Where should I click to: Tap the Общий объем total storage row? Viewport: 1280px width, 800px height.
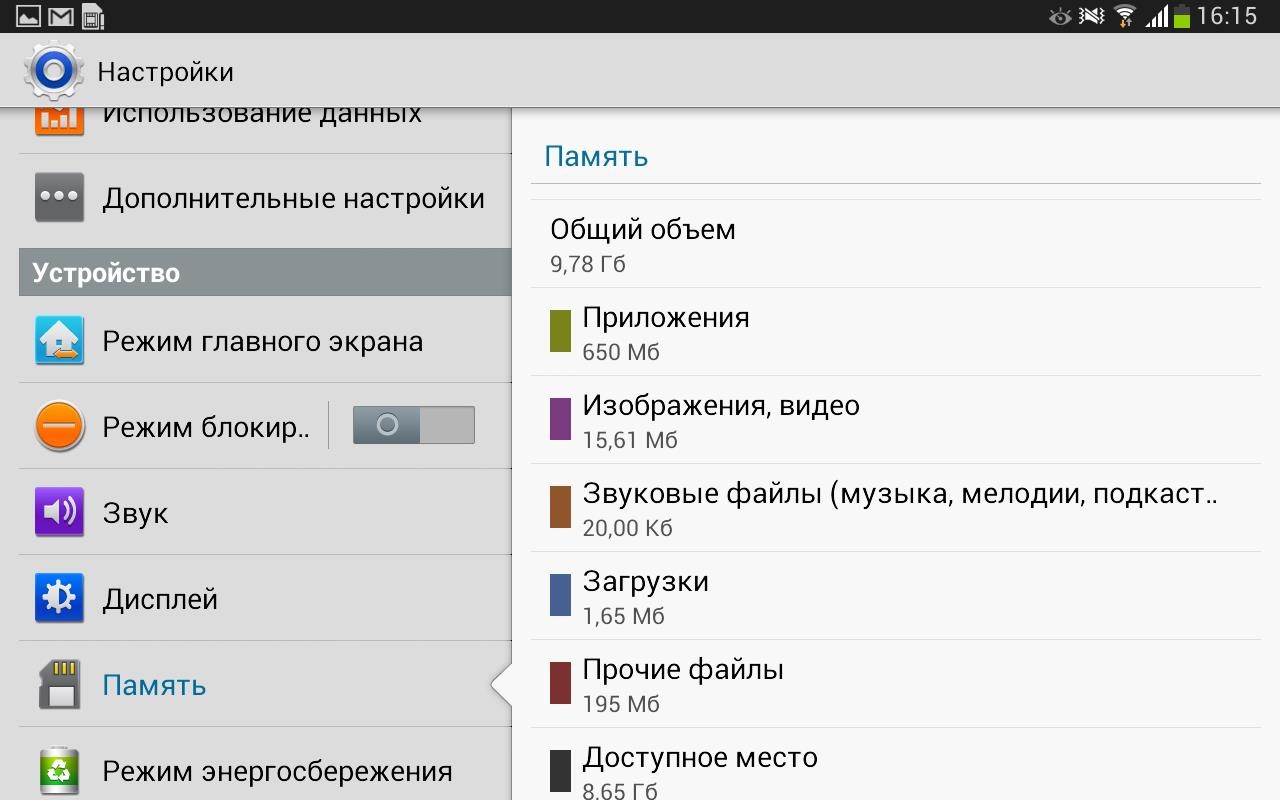642,244
